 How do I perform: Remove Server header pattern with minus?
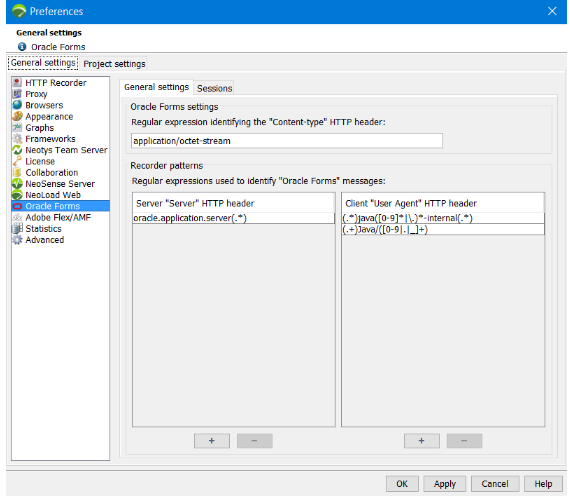click(x=254, y=441)
